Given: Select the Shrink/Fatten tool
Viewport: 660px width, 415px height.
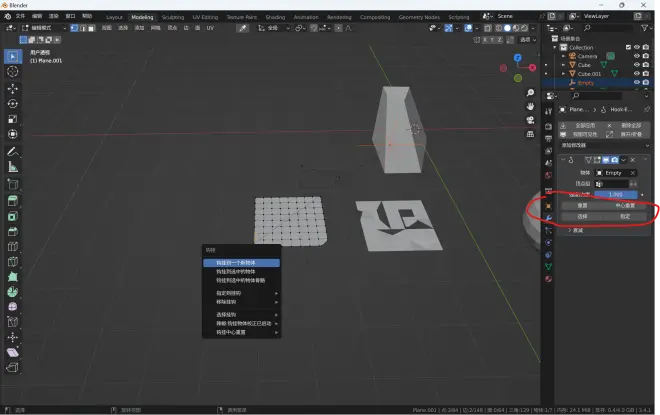Looking at the screenshot, I should [x=13, y=337].
